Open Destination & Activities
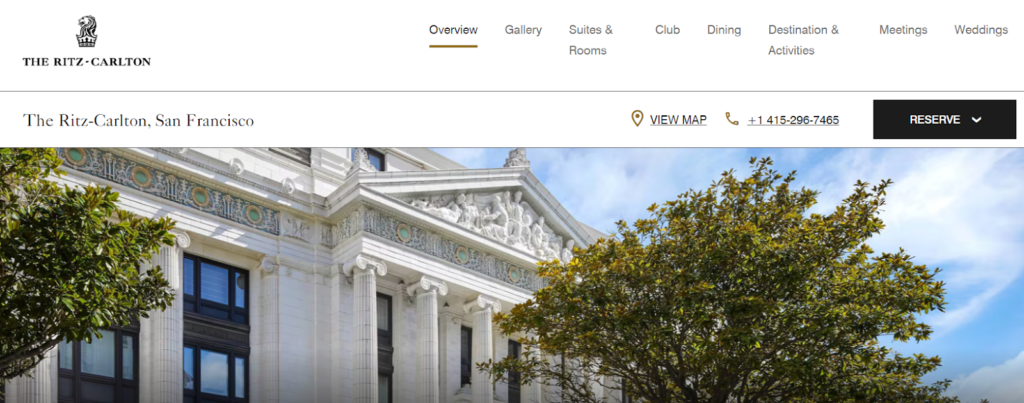The width and height of the screenshot is (1024, 403). click(x=803, y=40)
